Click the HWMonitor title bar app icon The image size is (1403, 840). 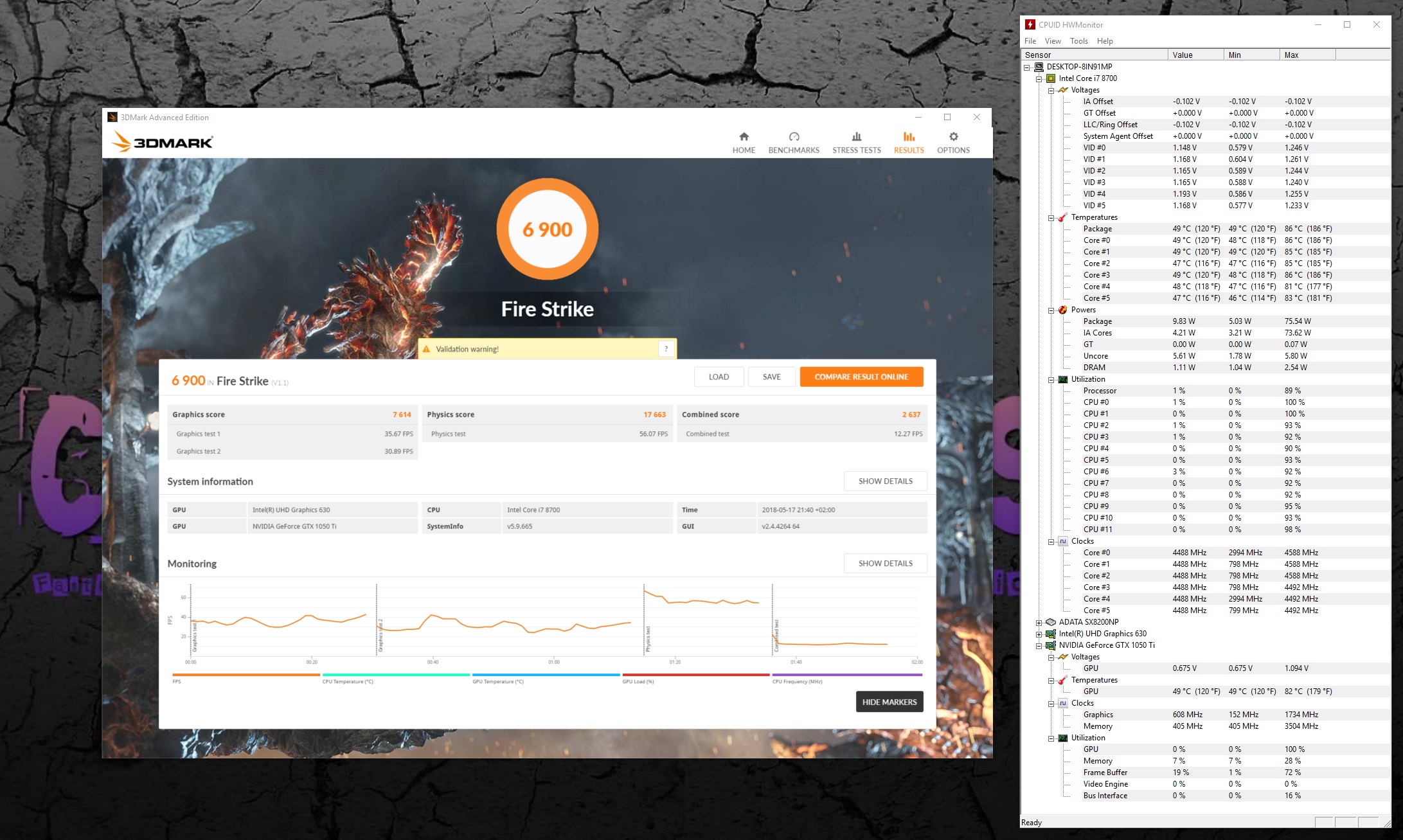(x=1030, y=24)
